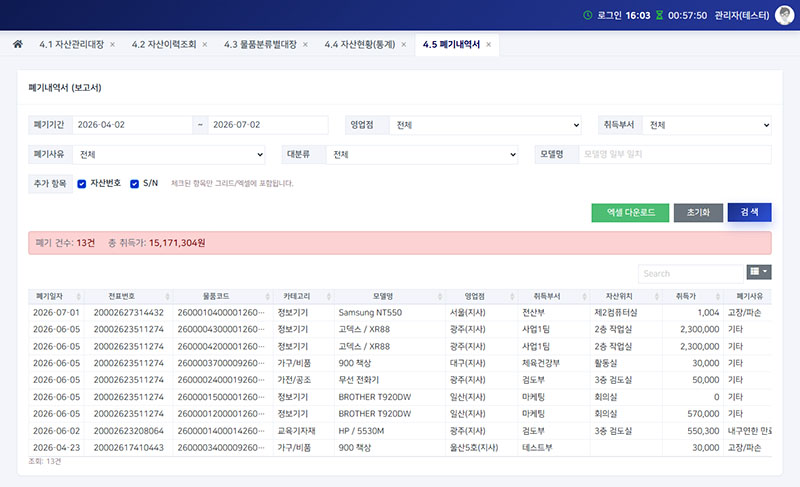Open the 폐기사유 dropdown
The height and width of the screenshot is (487, 800).
[x=169, y=155]
